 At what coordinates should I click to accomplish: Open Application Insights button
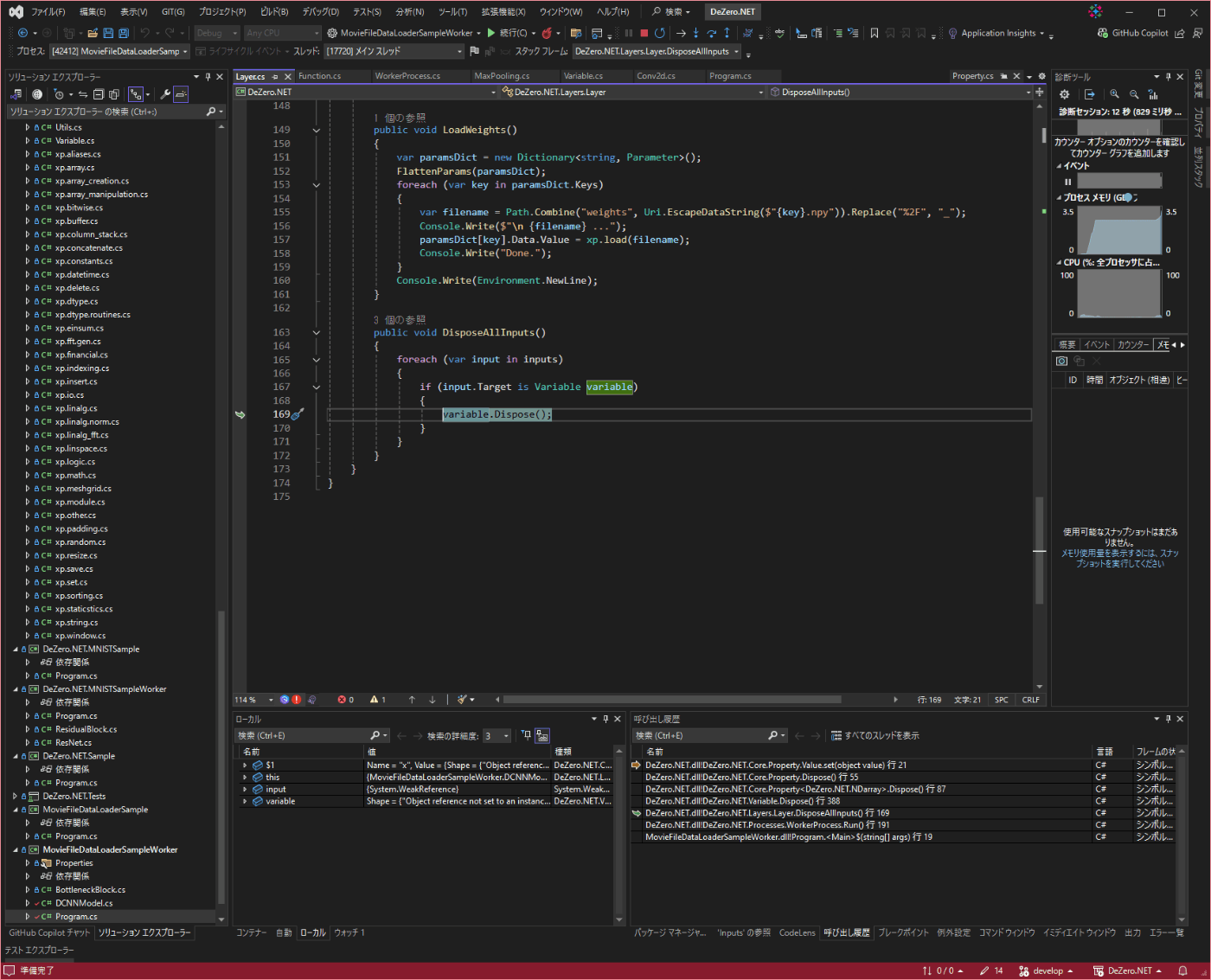(x=996, y=33)
